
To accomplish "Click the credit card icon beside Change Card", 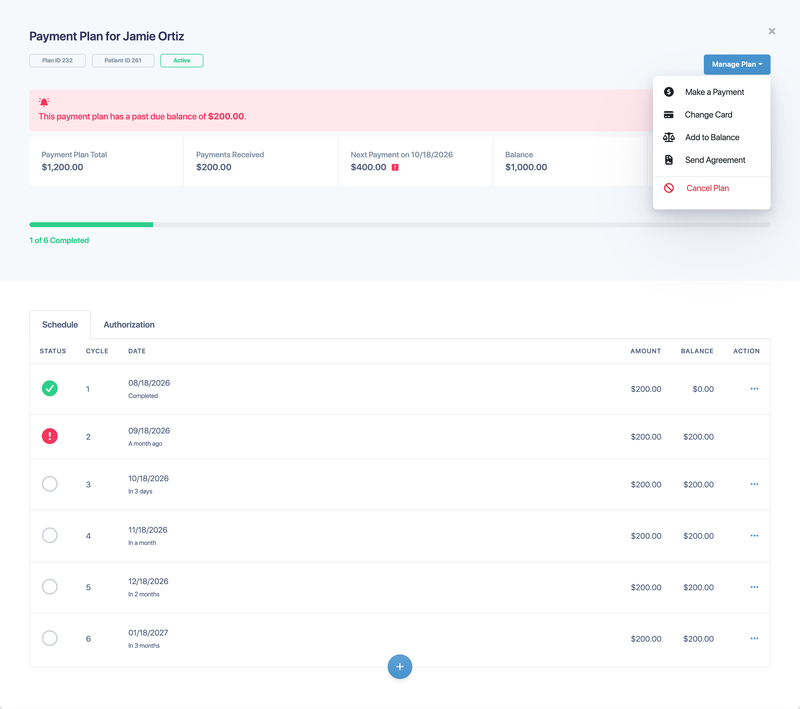I will click(x=668, y=115).
